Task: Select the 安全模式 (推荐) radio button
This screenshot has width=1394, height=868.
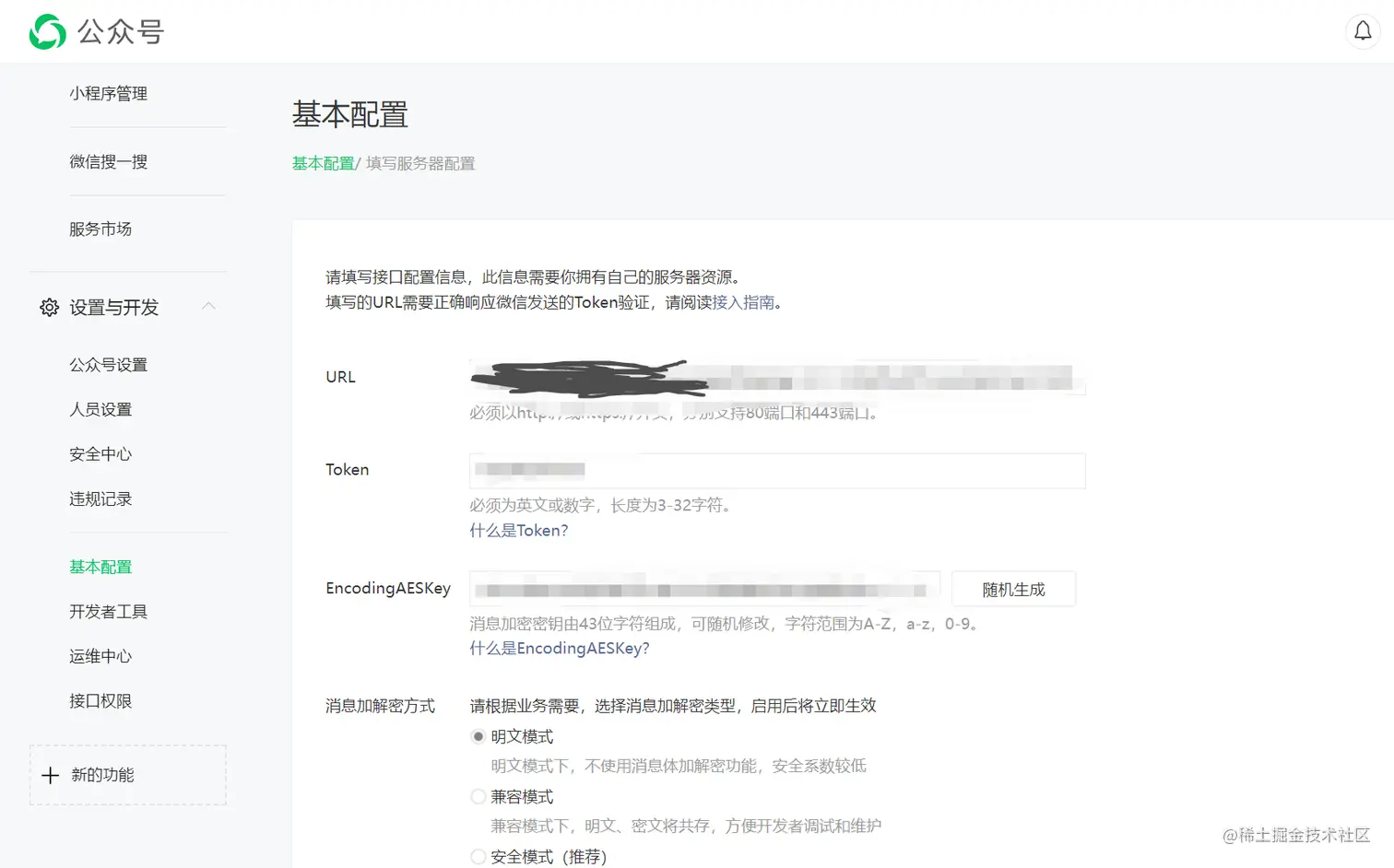Action: 478,857
